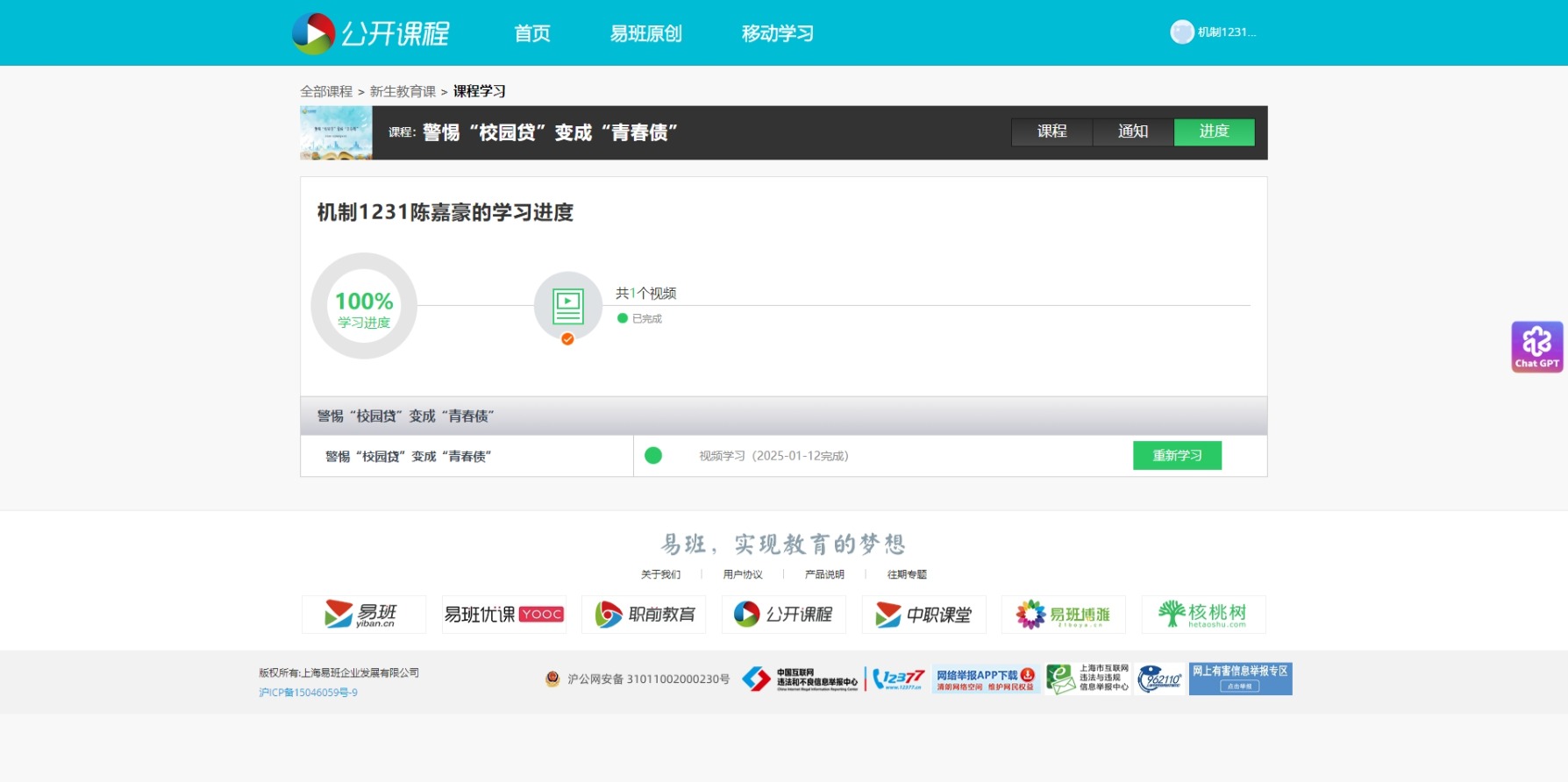The width and height of the screenshot is (1568, 782).
Task: Open 易班原创 in the navigation bar
Action: tap(646, 33)
